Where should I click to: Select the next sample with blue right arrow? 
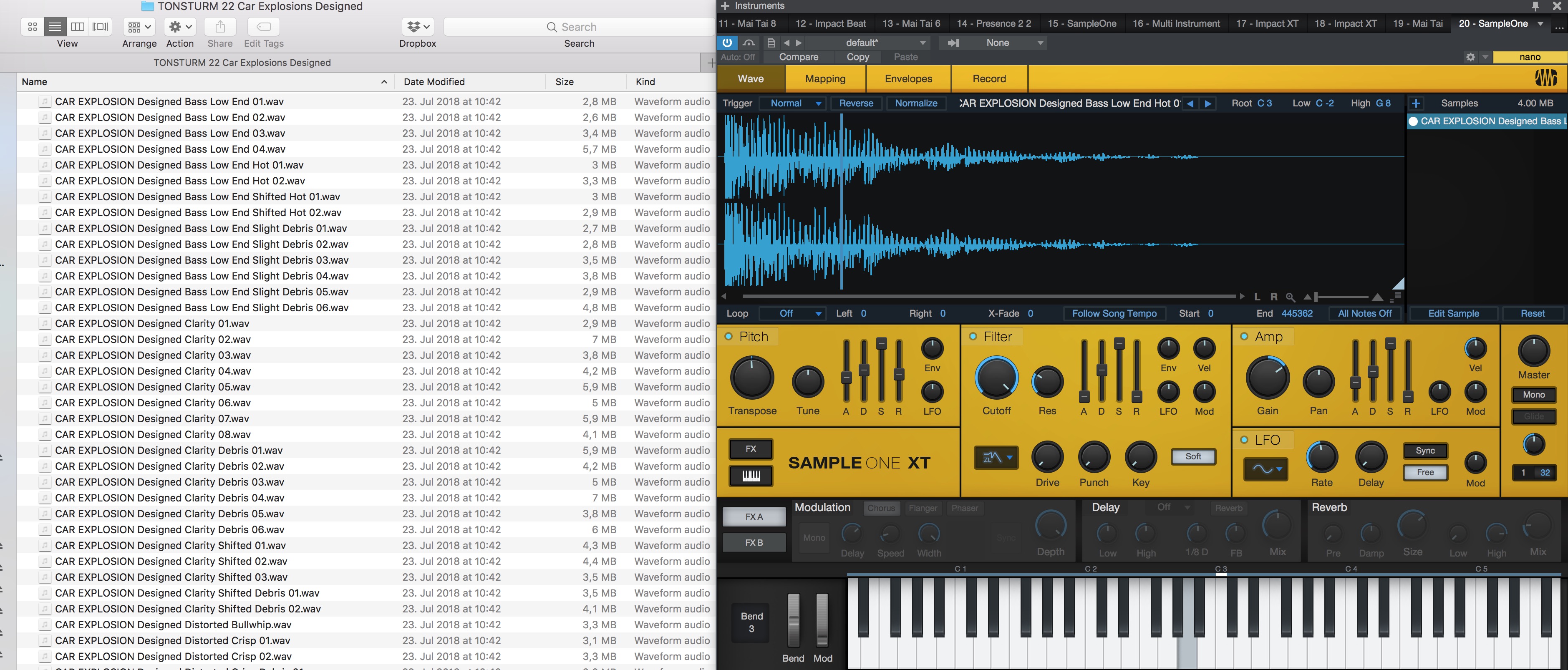(x=1208, y=103)
